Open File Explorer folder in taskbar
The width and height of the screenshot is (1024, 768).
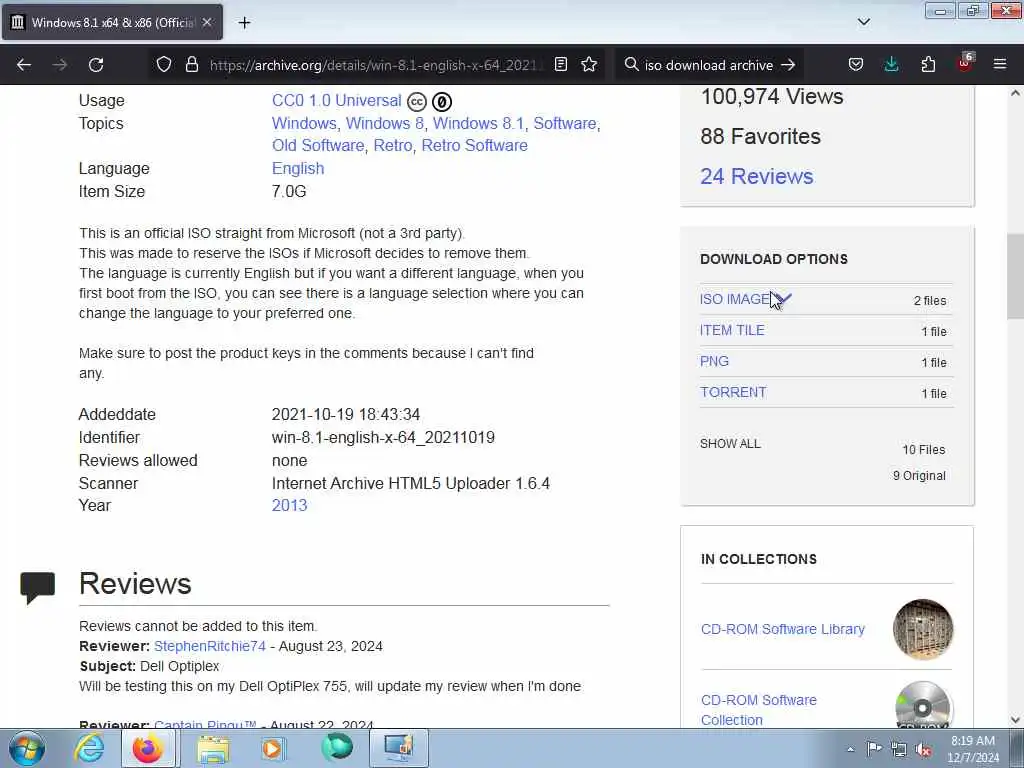[x=213, y=748]
